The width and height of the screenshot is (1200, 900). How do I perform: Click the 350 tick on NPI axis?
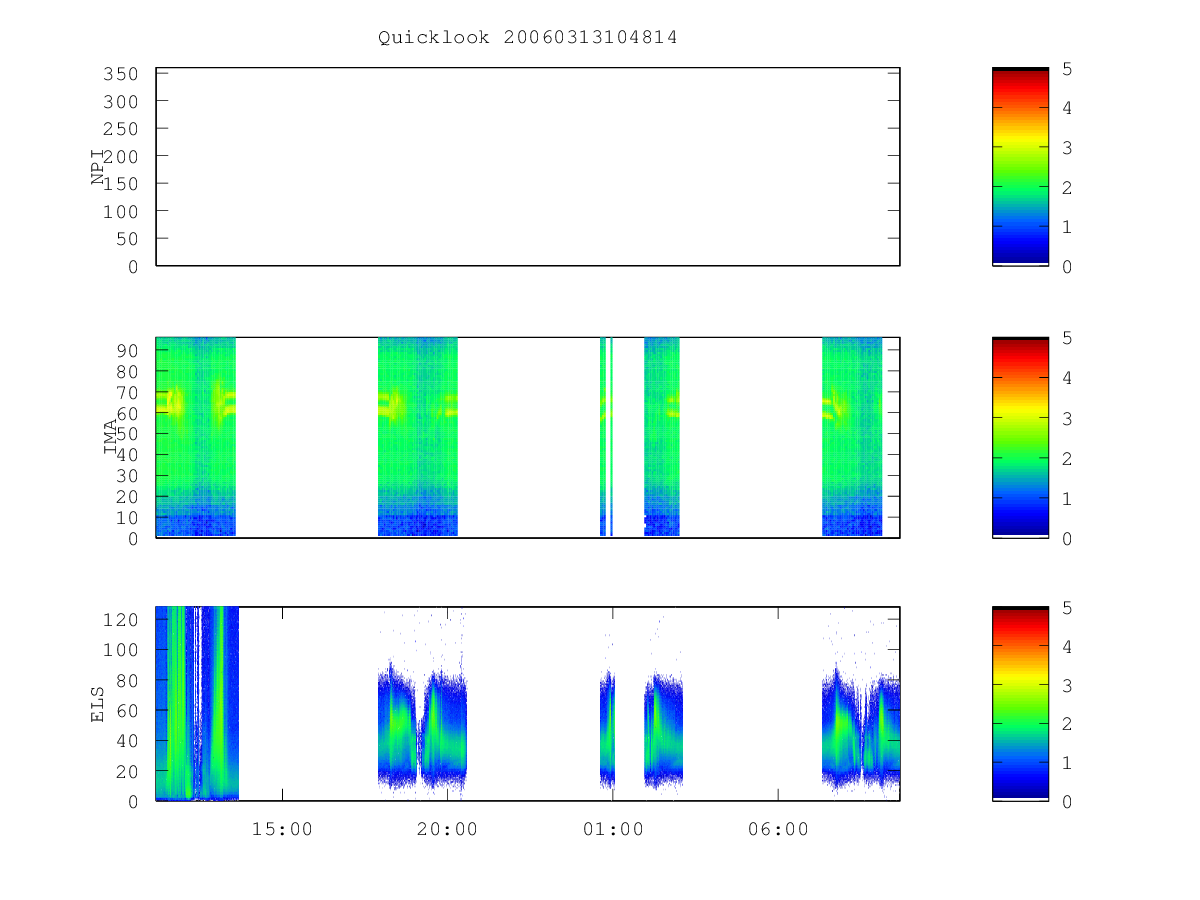(119, 74)
